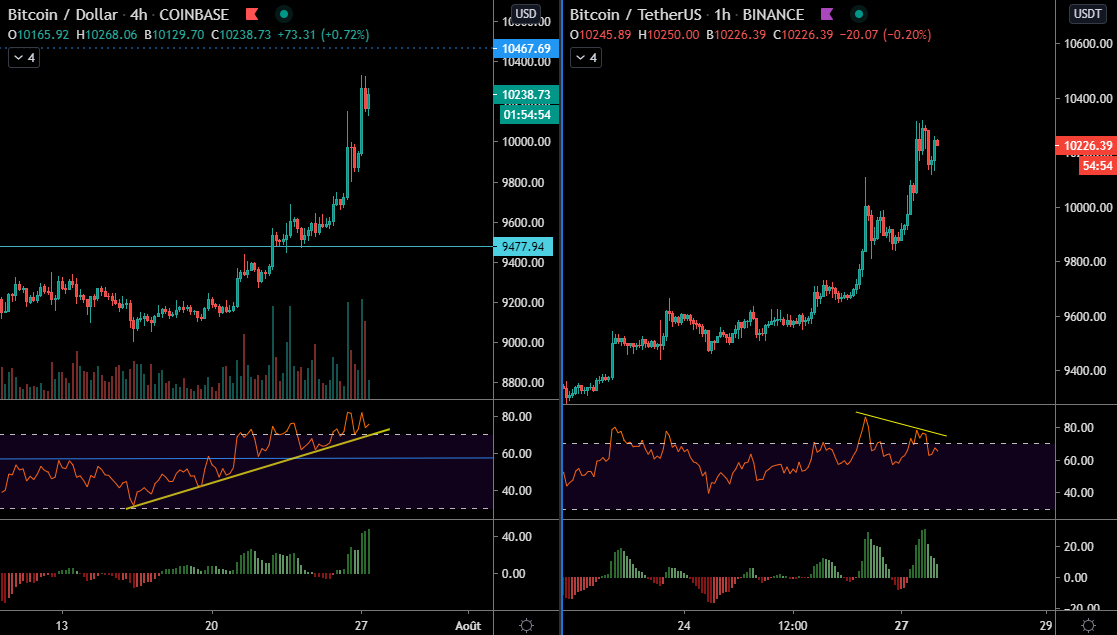Click the red flag icon beside COINBASE title
The image size is (1117, 635).
coord(252,15)
